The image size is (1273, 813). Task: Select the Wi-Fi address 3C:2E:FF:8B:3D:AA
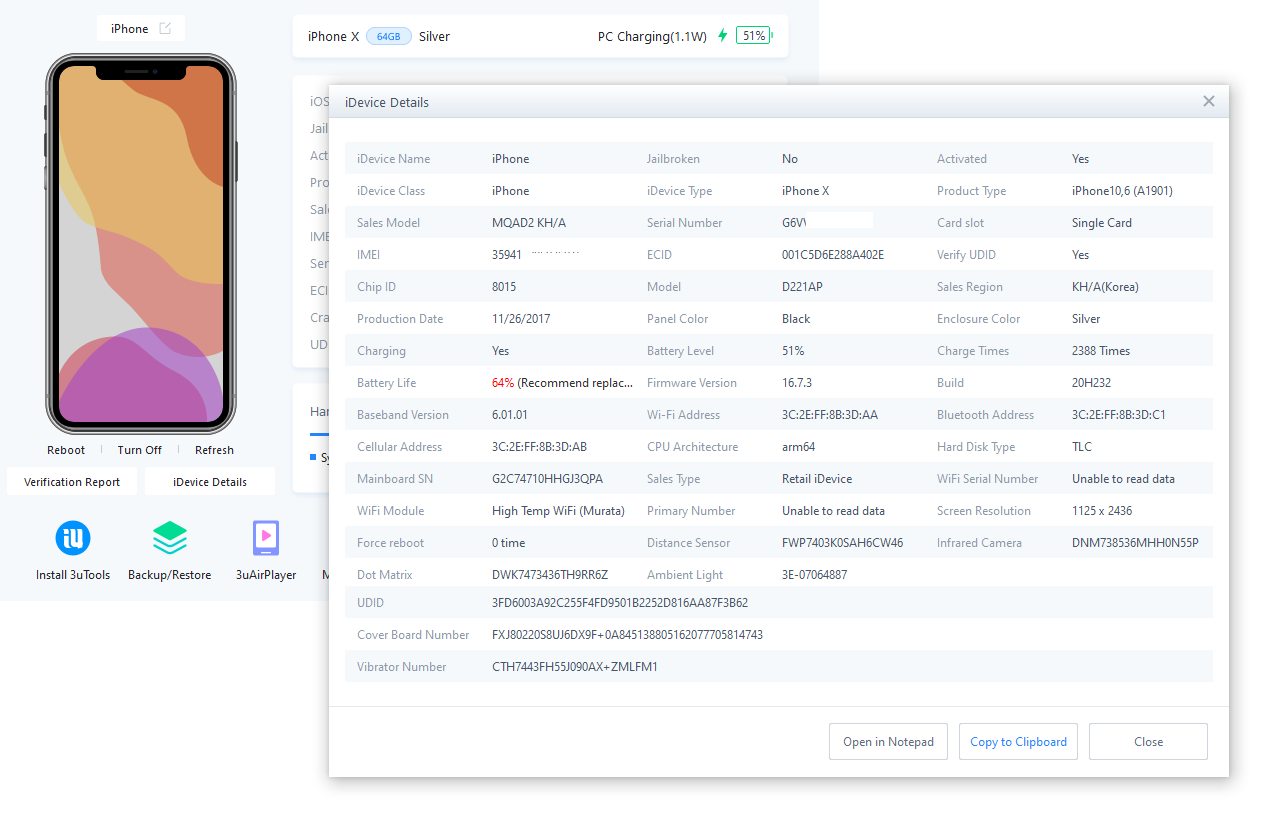pos(830,415)
